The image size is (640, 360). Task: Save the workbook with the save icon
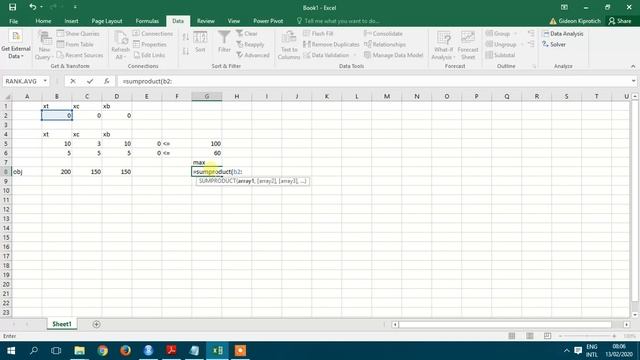[12, 7]
